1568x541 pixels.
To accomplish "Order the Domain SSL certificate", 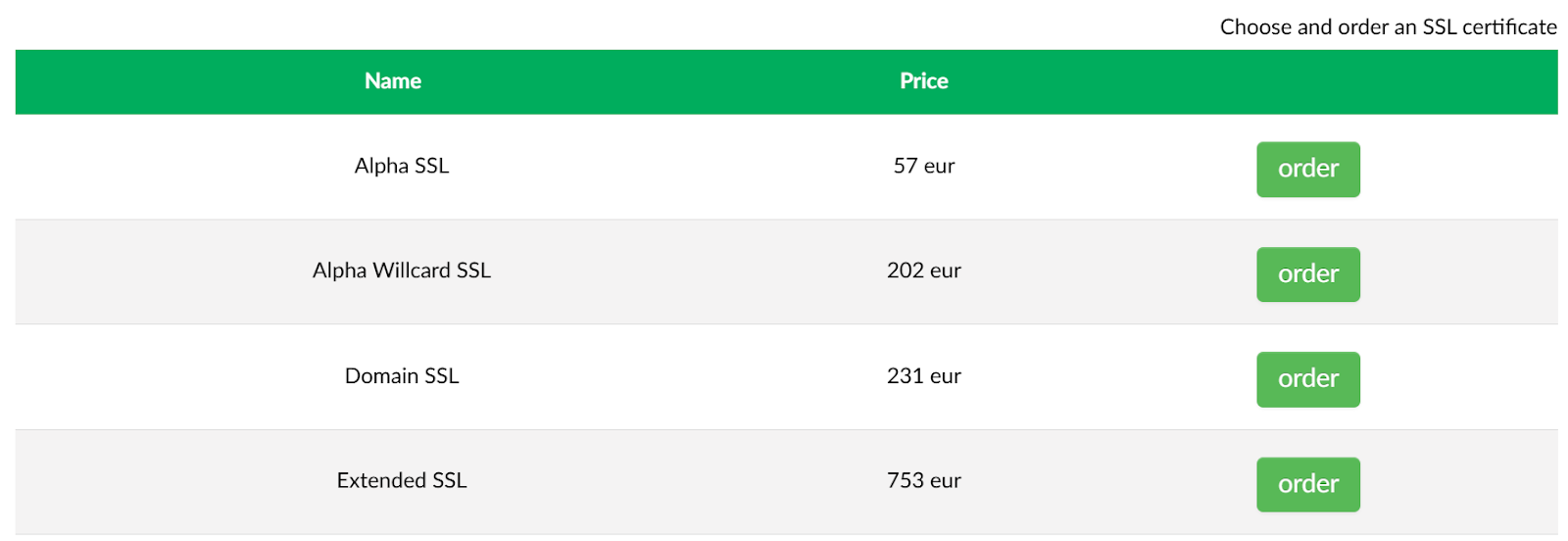I will pos(1307,378).
